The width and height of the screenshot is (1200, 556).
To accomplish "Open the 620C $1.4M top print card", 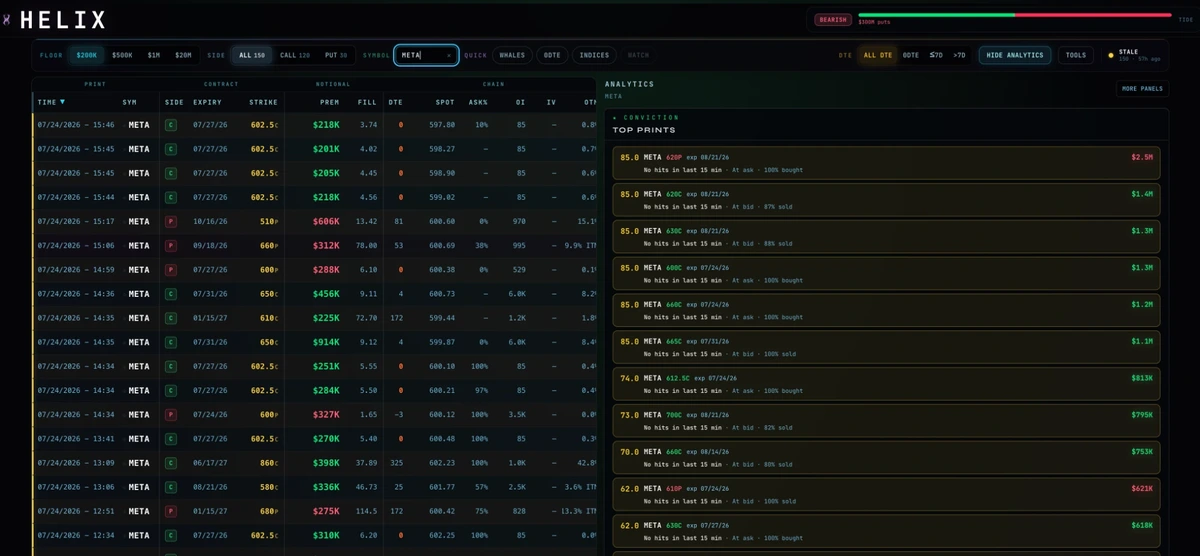I will click(x=886, y=200).
